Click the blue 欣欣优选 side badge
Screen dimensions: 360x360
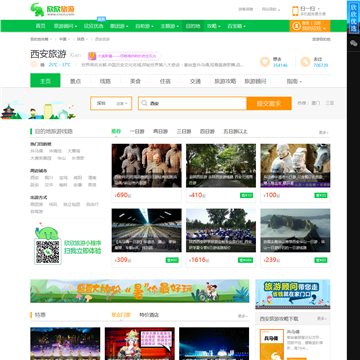353,17
